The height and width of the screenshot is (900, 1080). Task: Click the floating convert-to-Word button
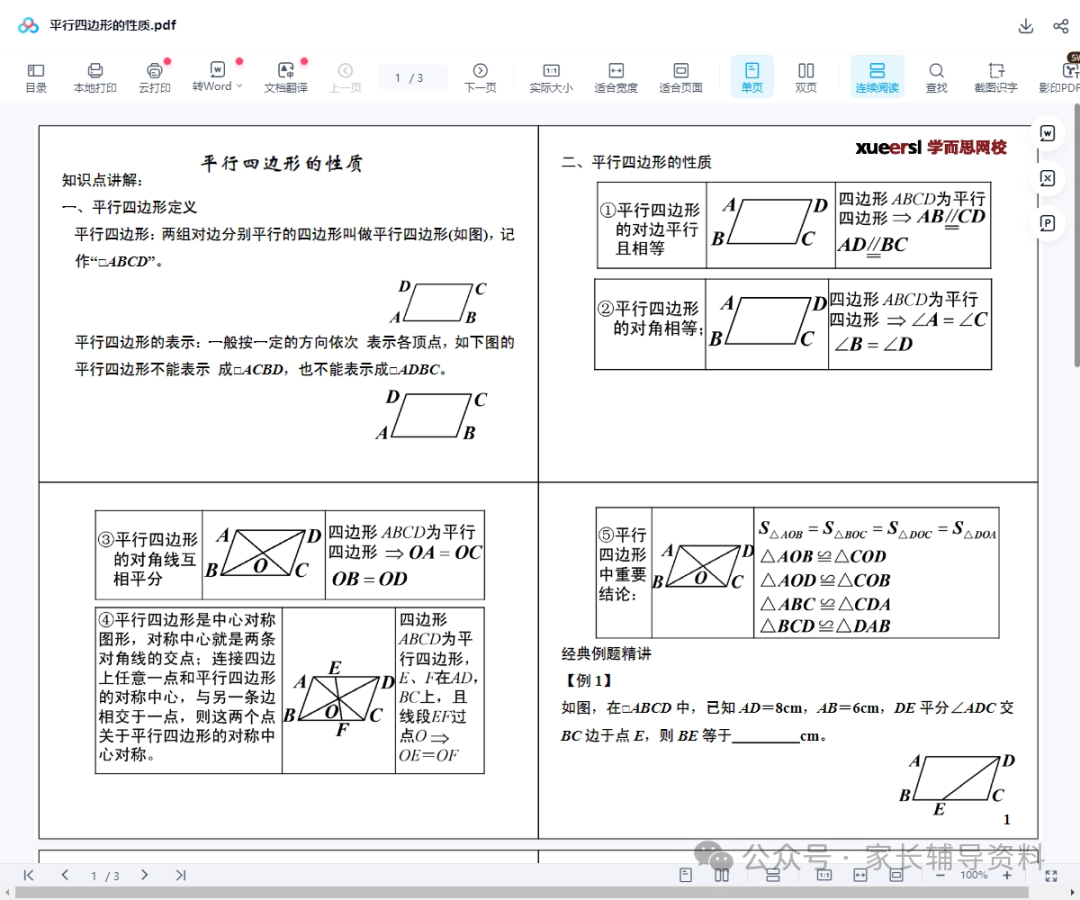[x=1047, y=134]
